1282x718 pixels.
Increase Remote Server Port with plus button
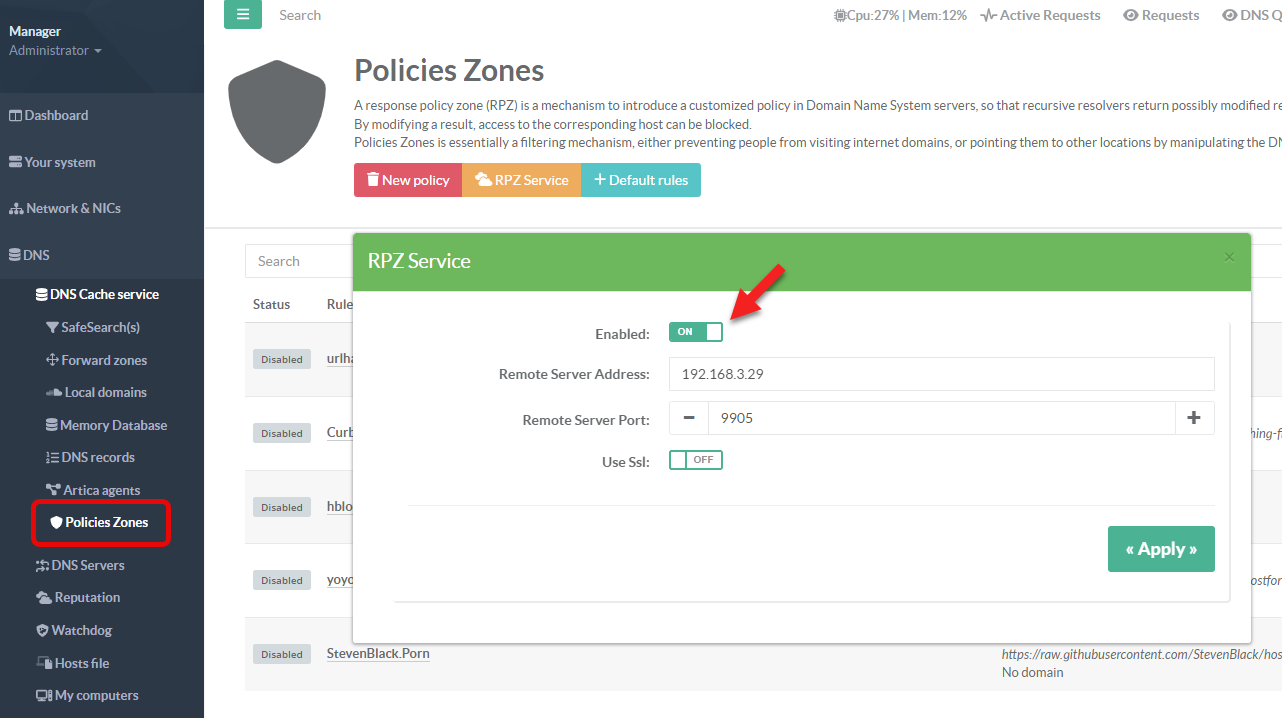tap(1194, 418)
